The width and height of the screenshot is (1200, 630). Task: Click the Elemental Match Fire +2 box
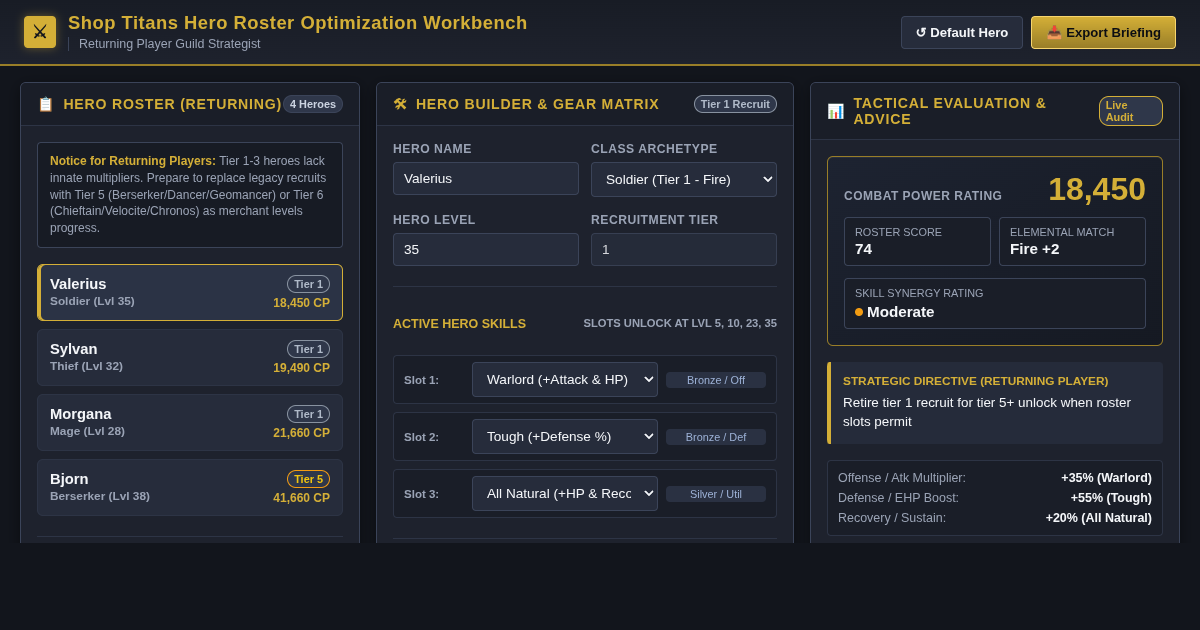1072,241
